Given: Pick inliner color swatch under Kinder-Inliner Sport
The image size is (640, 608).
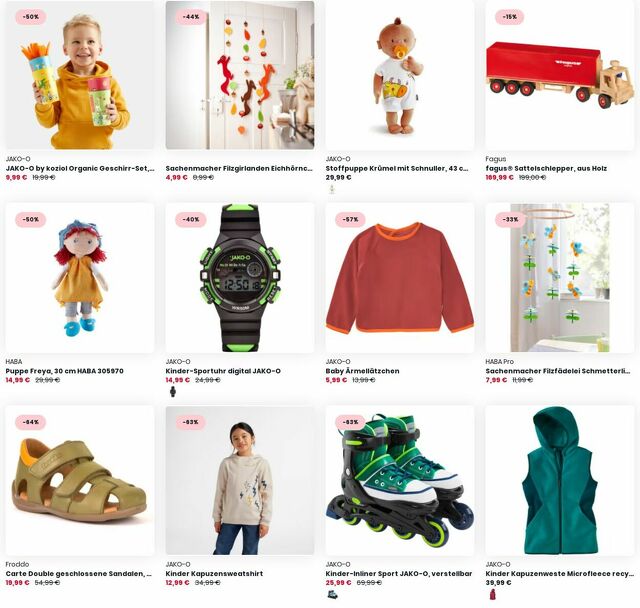Looking at the screenshot, I should click(333, 595).
